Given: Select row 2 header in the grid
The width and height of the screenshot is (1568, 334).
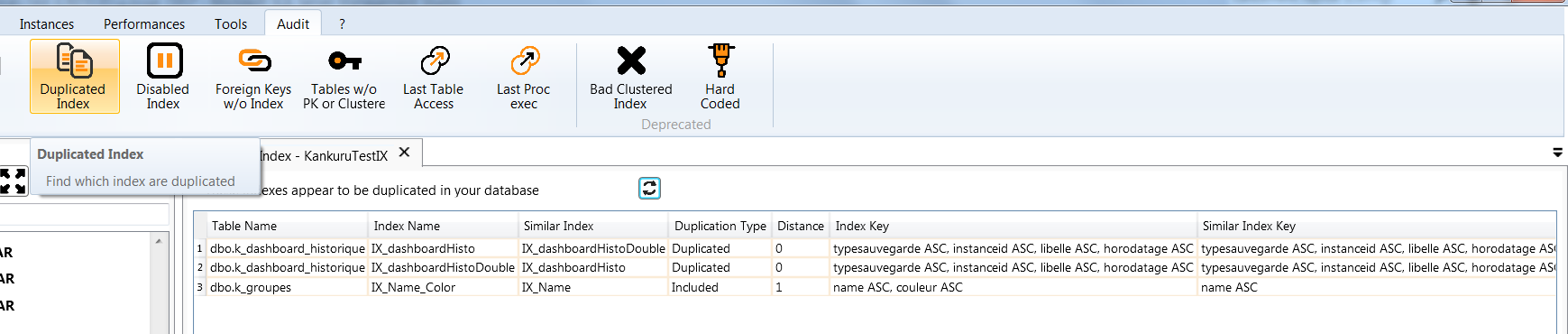Looking at the screenshot, I should point(200,267).
